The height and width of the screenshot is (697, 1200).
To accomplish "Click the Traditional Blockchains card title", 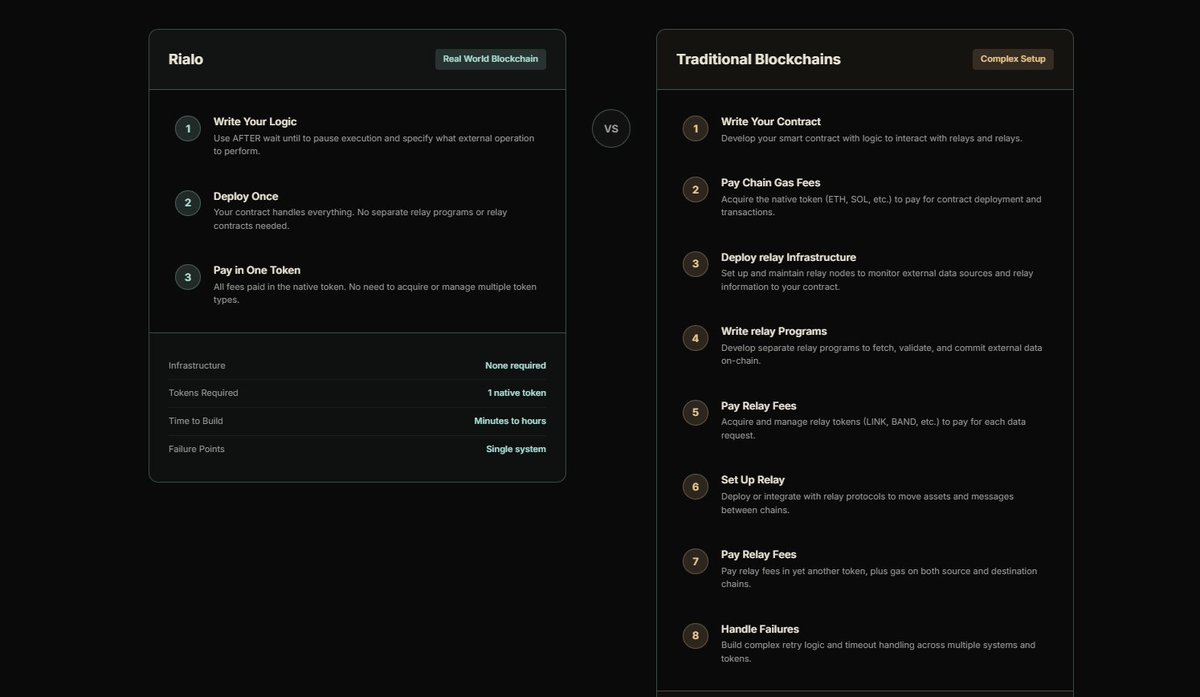I will (758, 59).
